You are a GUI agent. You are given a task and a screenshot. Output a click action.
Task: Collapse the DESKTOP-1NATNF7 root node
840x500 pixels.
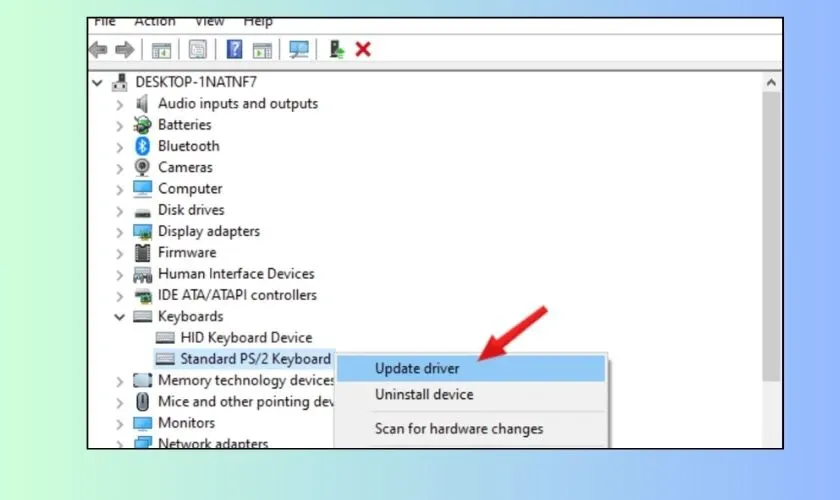[x=98, y=82]
